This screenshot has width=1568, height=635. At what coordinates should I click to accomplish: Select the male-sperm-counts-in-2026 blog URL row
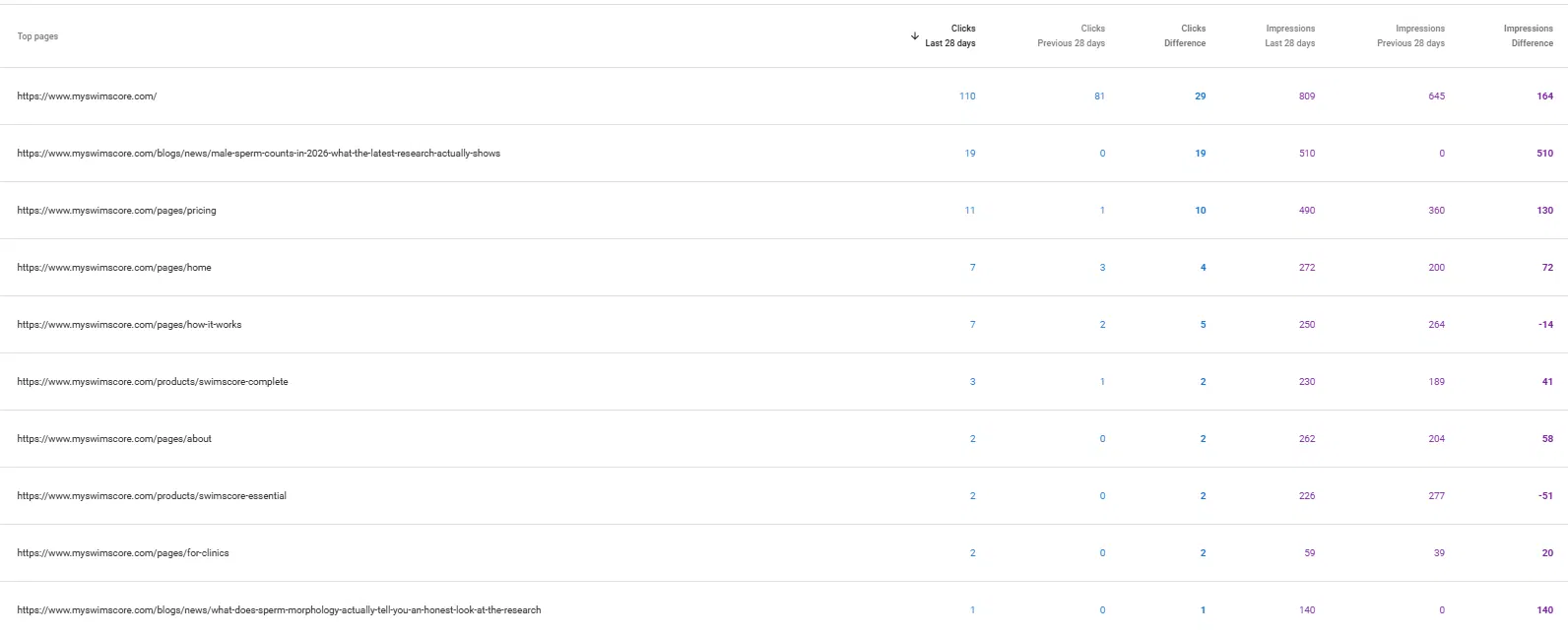(x=784, y=154)
